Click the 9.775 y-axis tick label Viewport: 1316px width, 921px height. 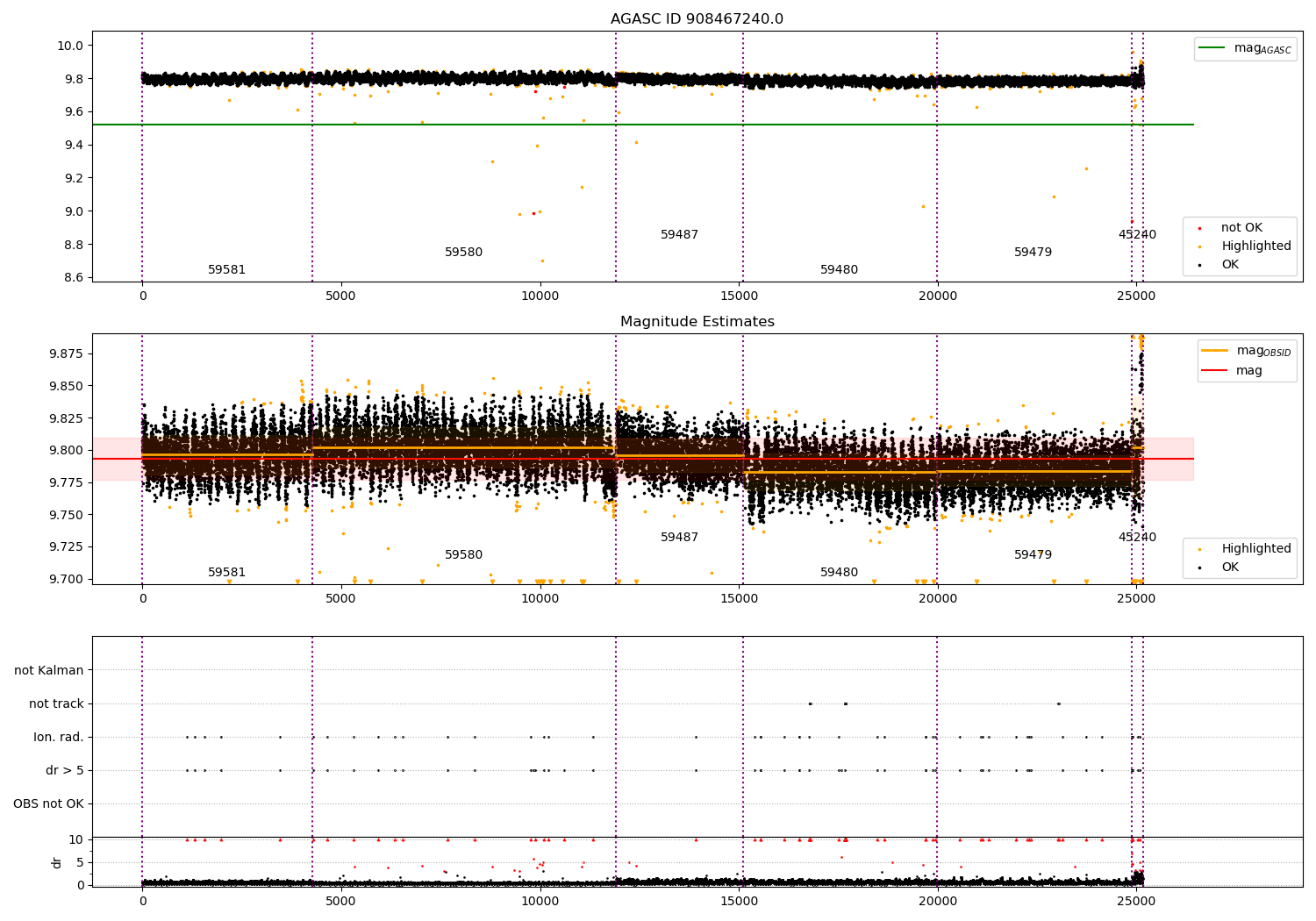(67, 483)
